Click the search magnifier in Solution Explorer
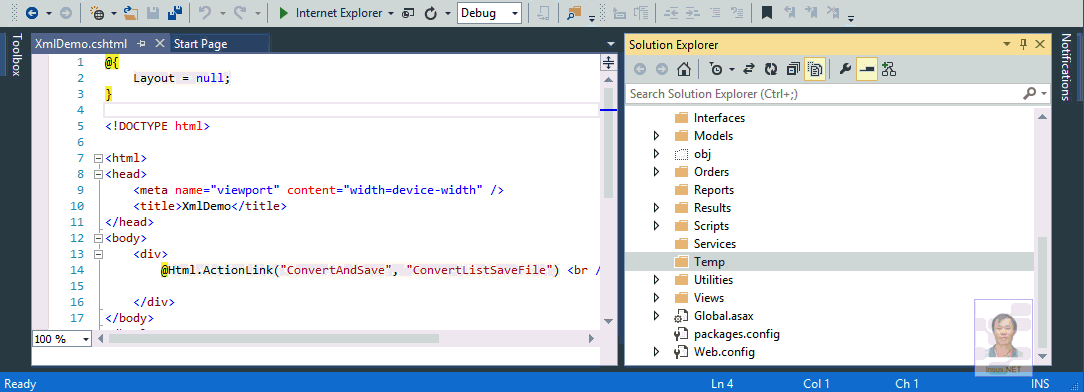Image resolution: width=1084 pixels, height=392 pixels. (x=1029, y=93)
